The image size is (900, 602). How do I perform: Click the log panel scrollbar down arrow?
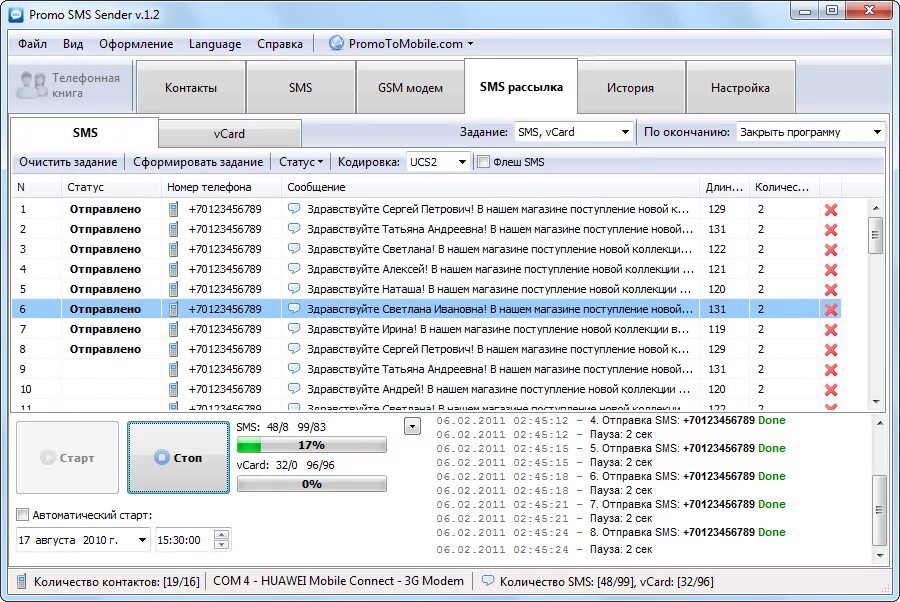coord(880,556)
